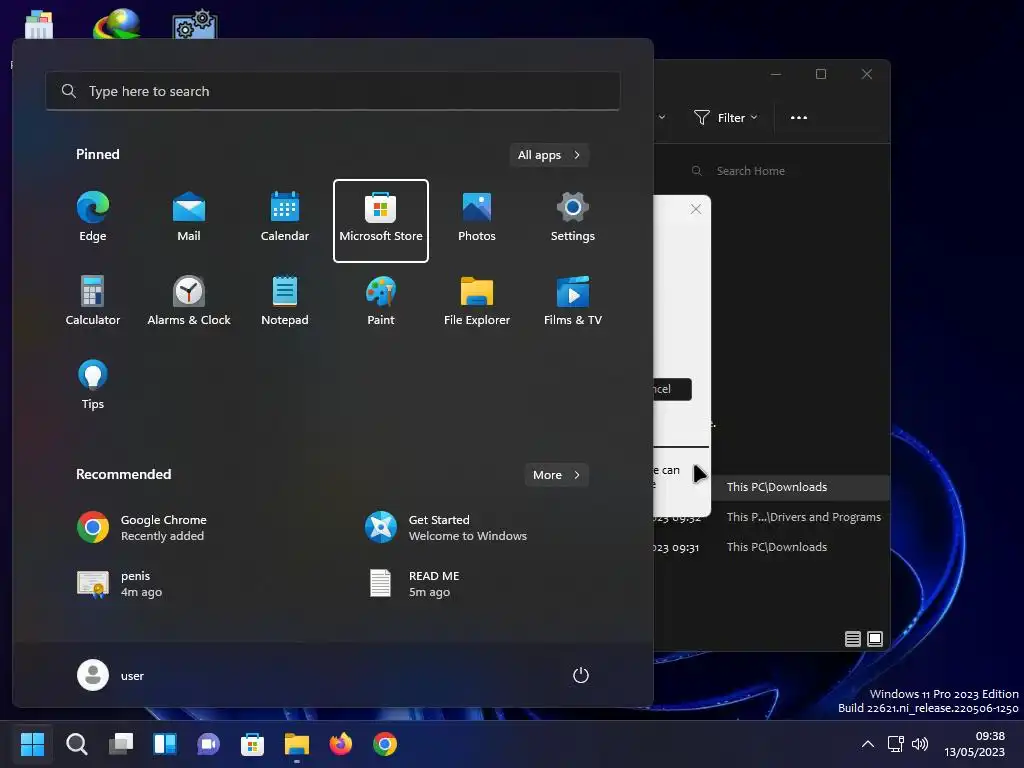The image size is (1024, 768).
Task: Focus the Type here to search box
Action: (x=332, y=91)
